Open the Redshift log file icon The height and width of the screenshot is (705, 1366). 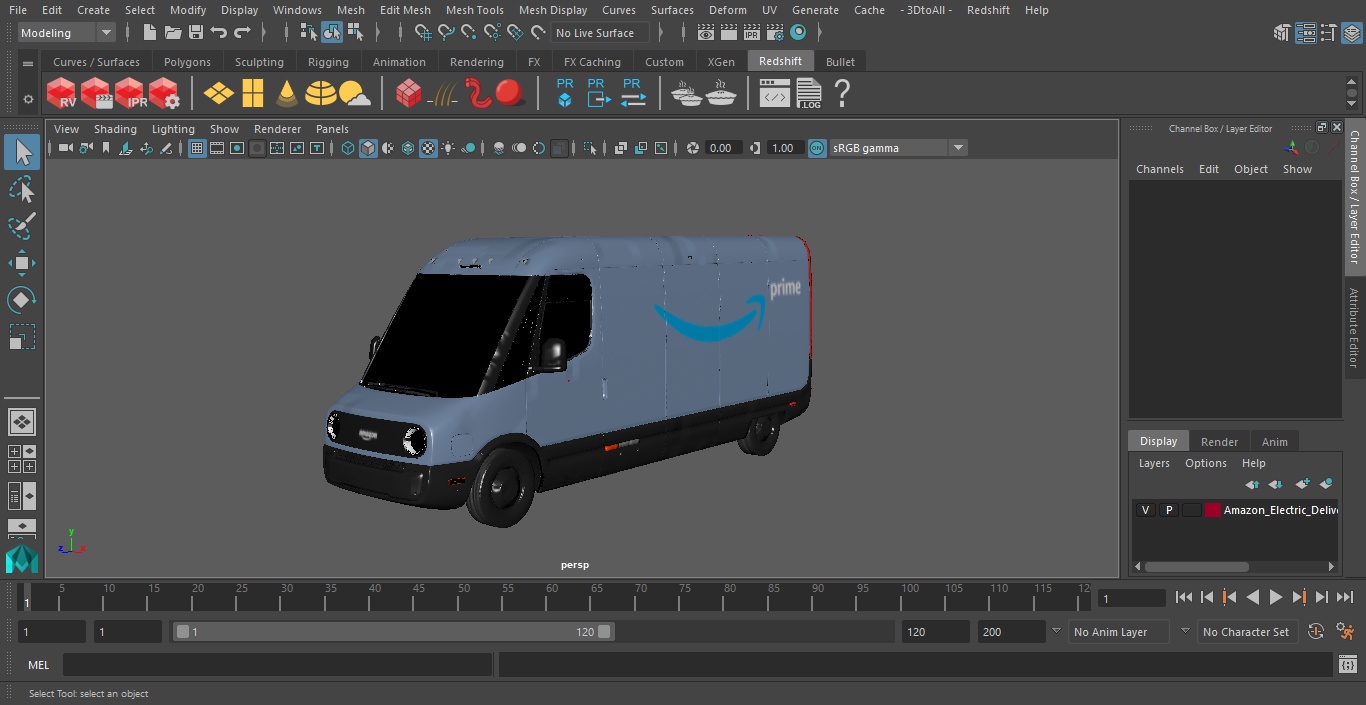click(808, 94)
